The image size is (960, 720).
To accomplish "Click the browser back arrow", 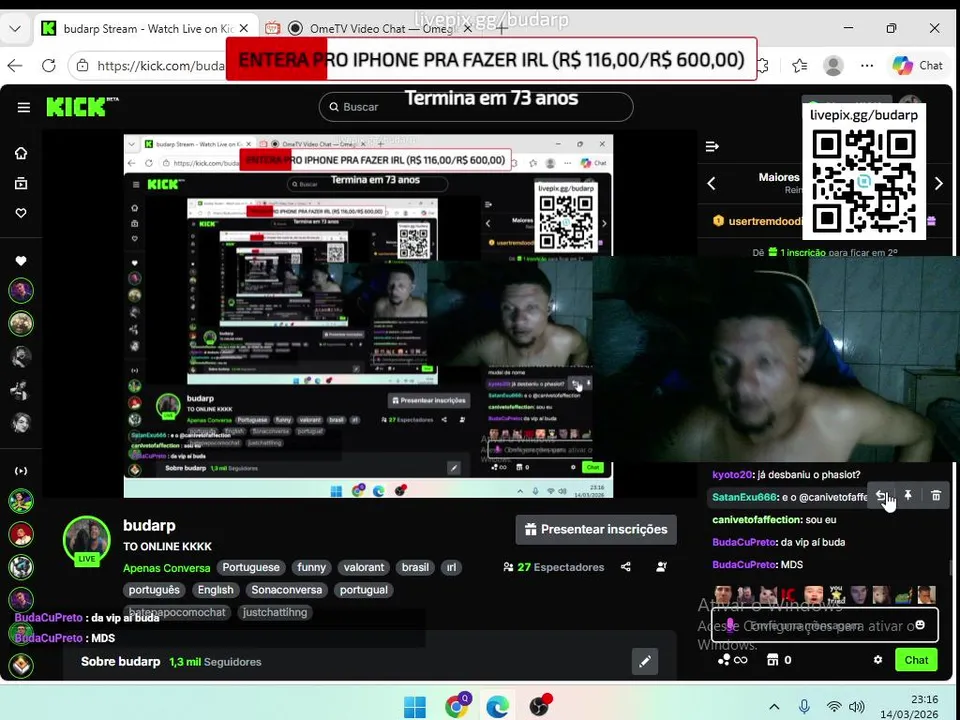I will 15,66.
